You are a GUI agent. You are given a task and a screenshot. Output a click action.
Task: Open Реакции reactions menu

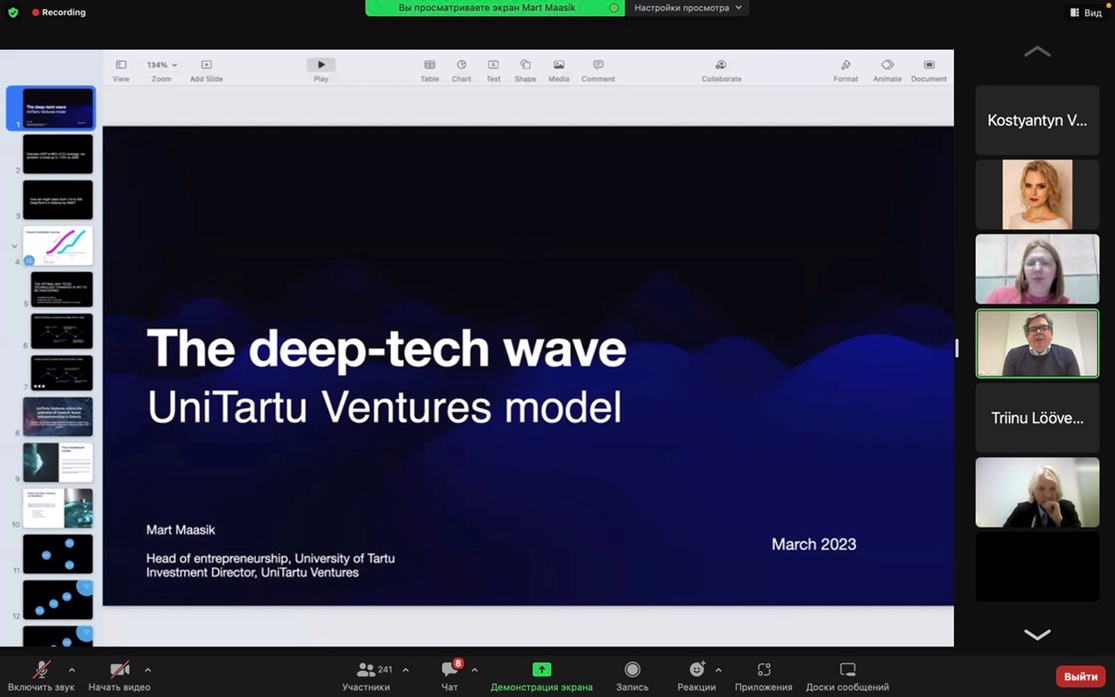(696, 676)
